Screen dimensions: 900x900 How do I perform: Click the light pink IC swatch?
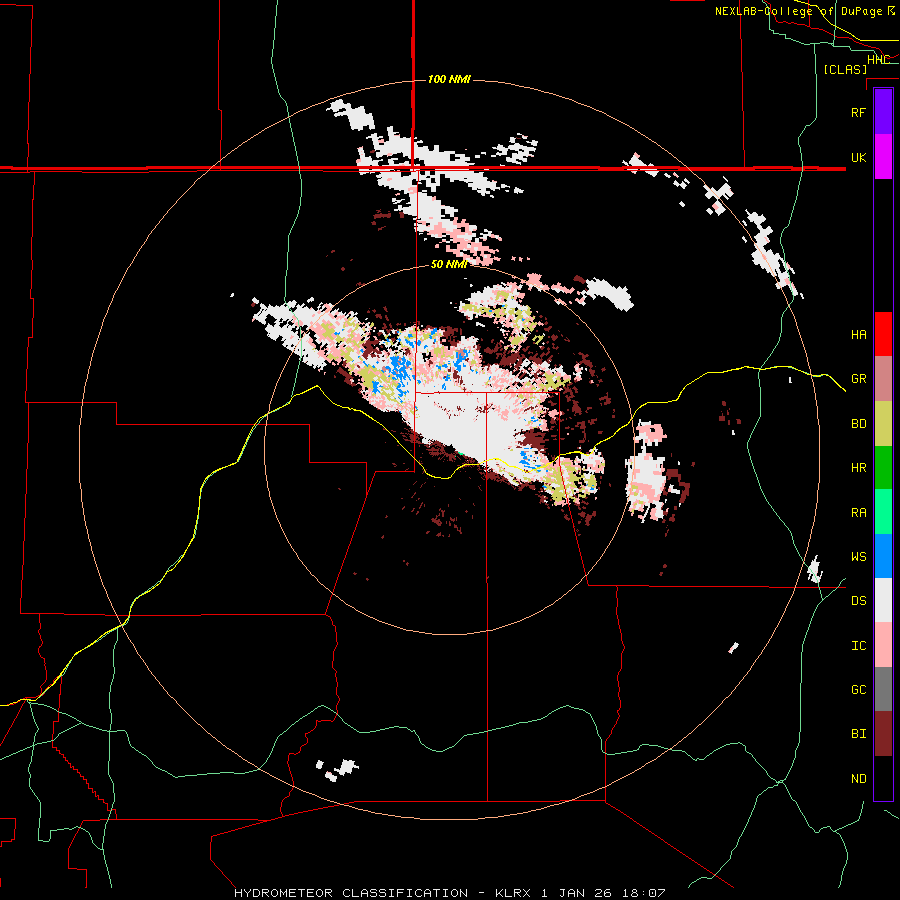(x=883, y=645)
